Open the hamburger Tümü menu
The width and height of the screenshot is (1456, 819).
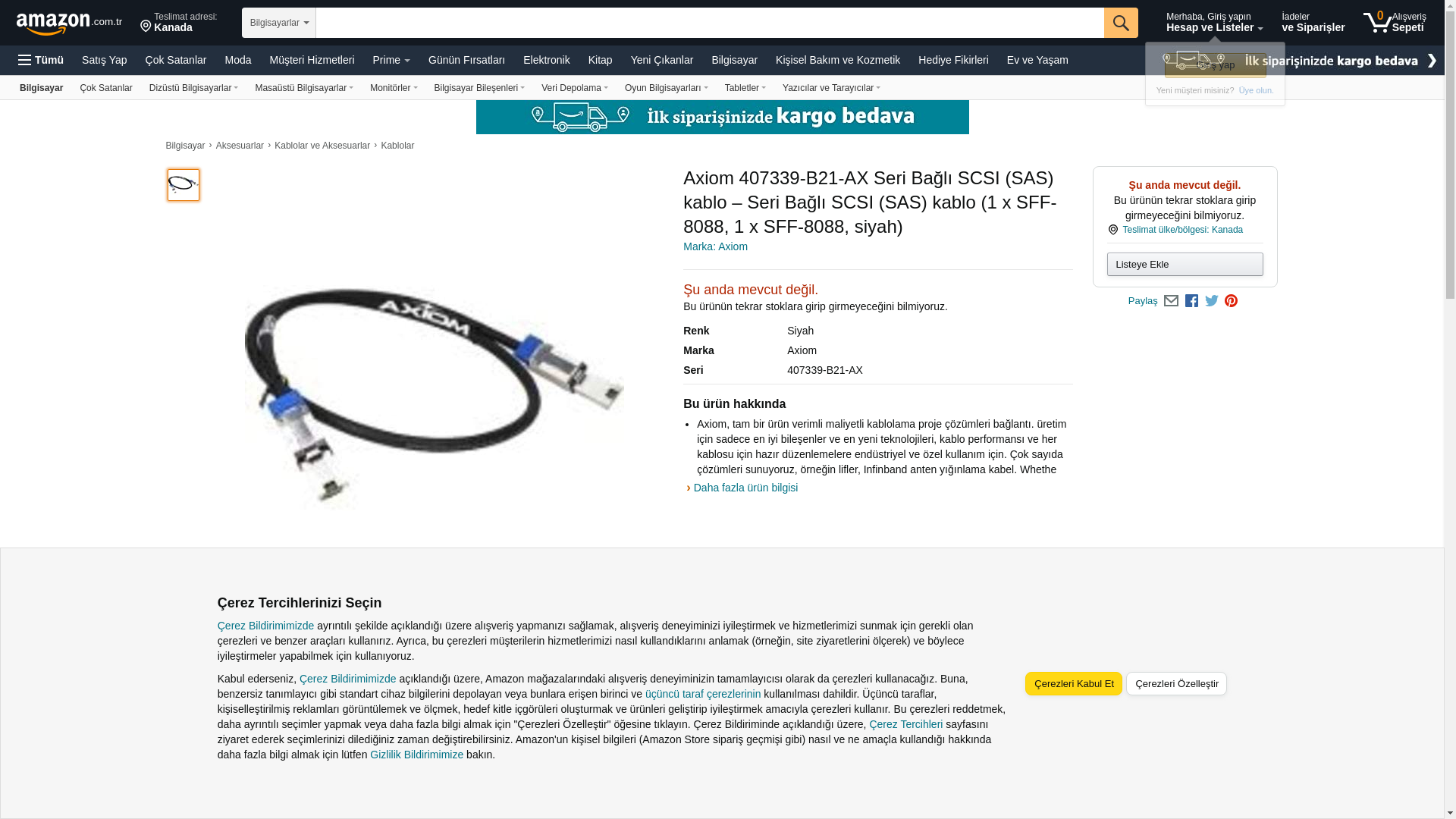(x=41, y=60)
